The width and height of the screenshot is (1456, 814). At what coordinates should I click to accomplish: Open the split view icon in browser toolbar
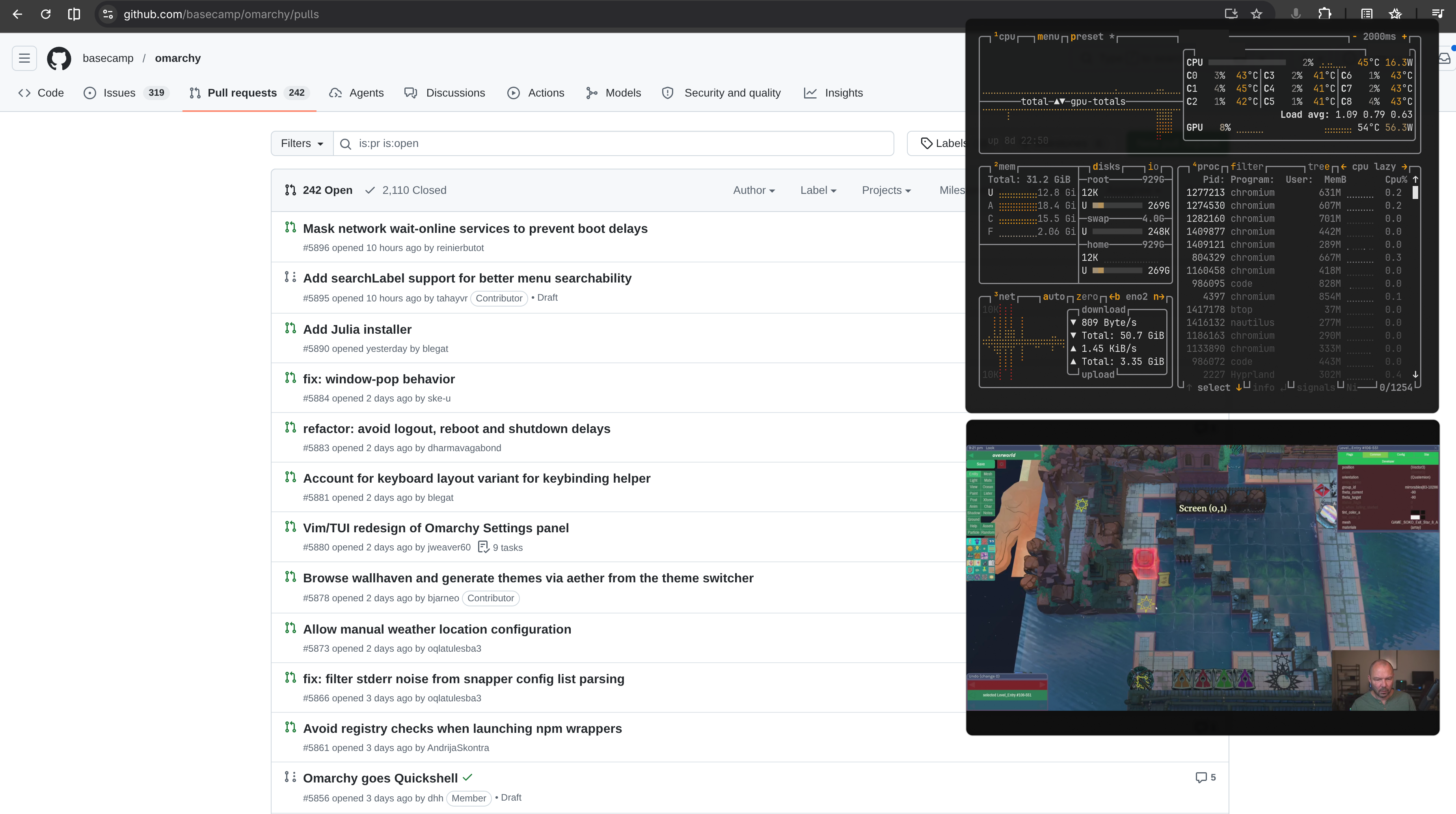74,14
